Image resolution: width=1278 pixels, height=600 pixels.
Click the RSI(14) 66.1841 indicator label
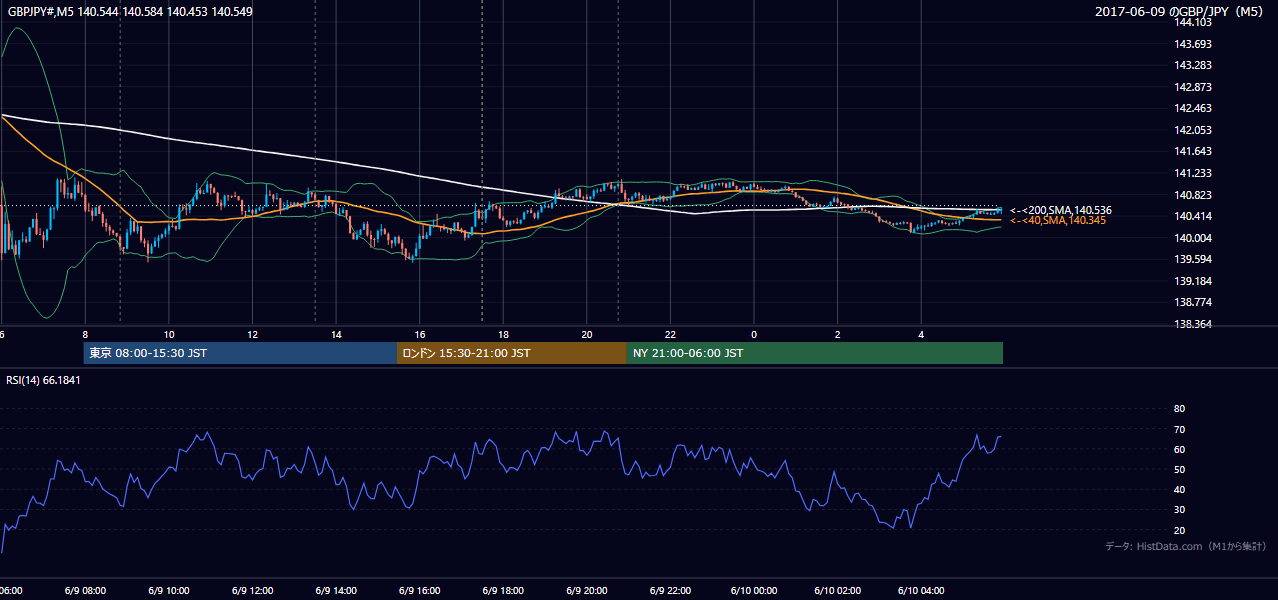44,380
